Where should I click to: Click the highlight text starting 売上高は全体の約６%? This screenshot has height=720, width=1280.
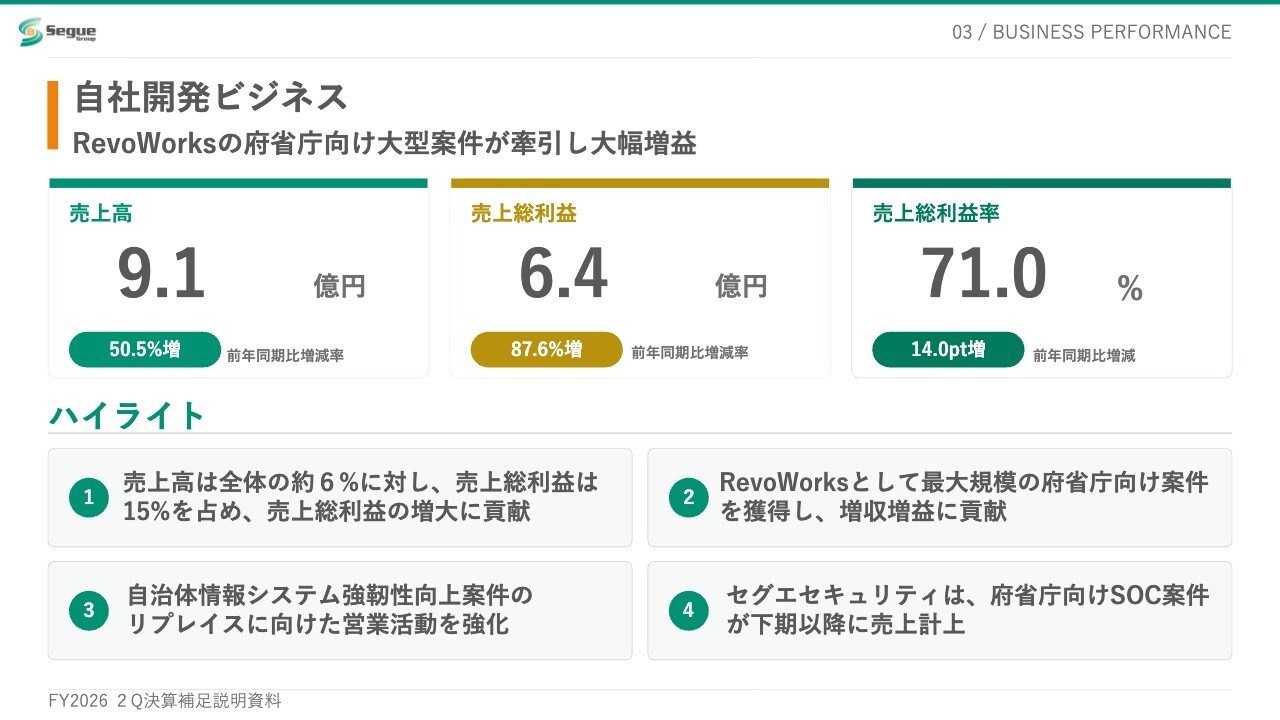tap(361, 497)
